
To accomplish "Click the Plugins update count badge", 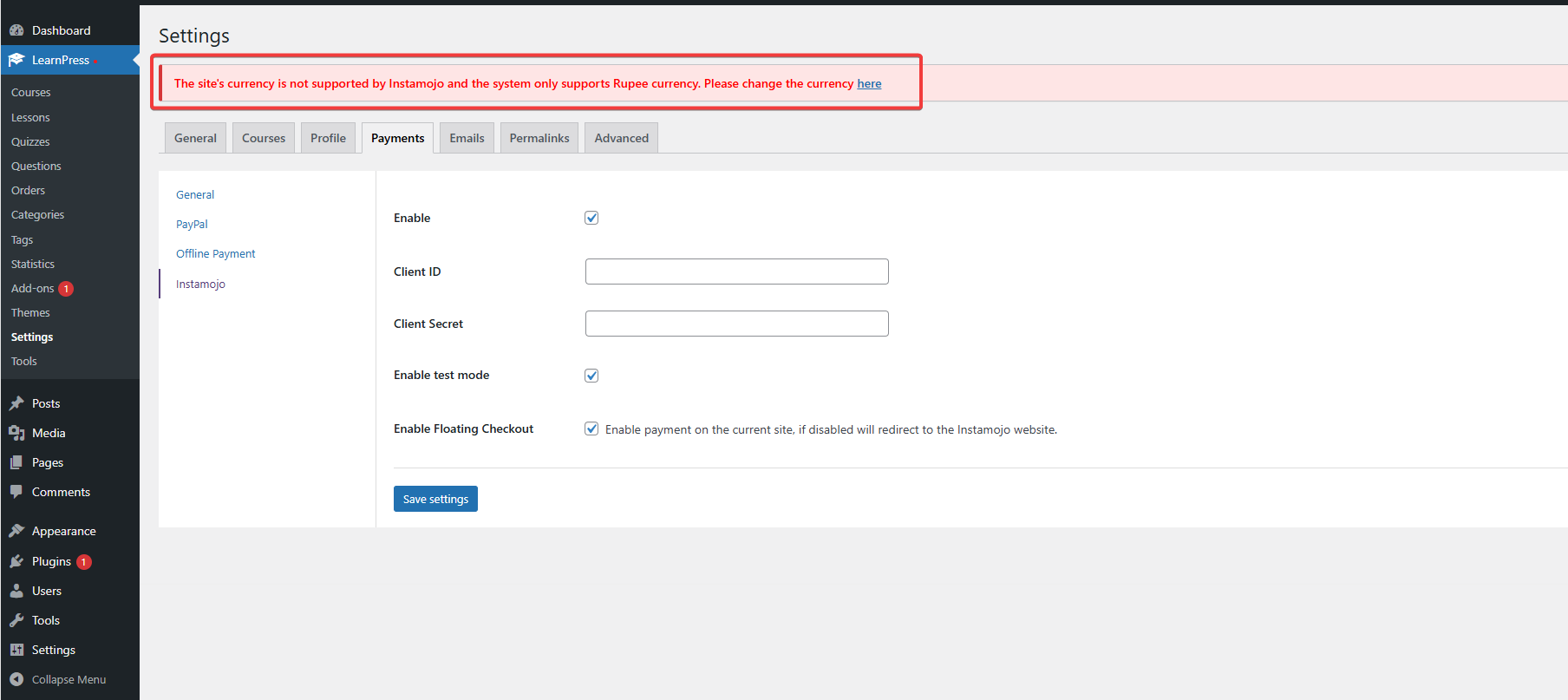I will tap(83, 562).
